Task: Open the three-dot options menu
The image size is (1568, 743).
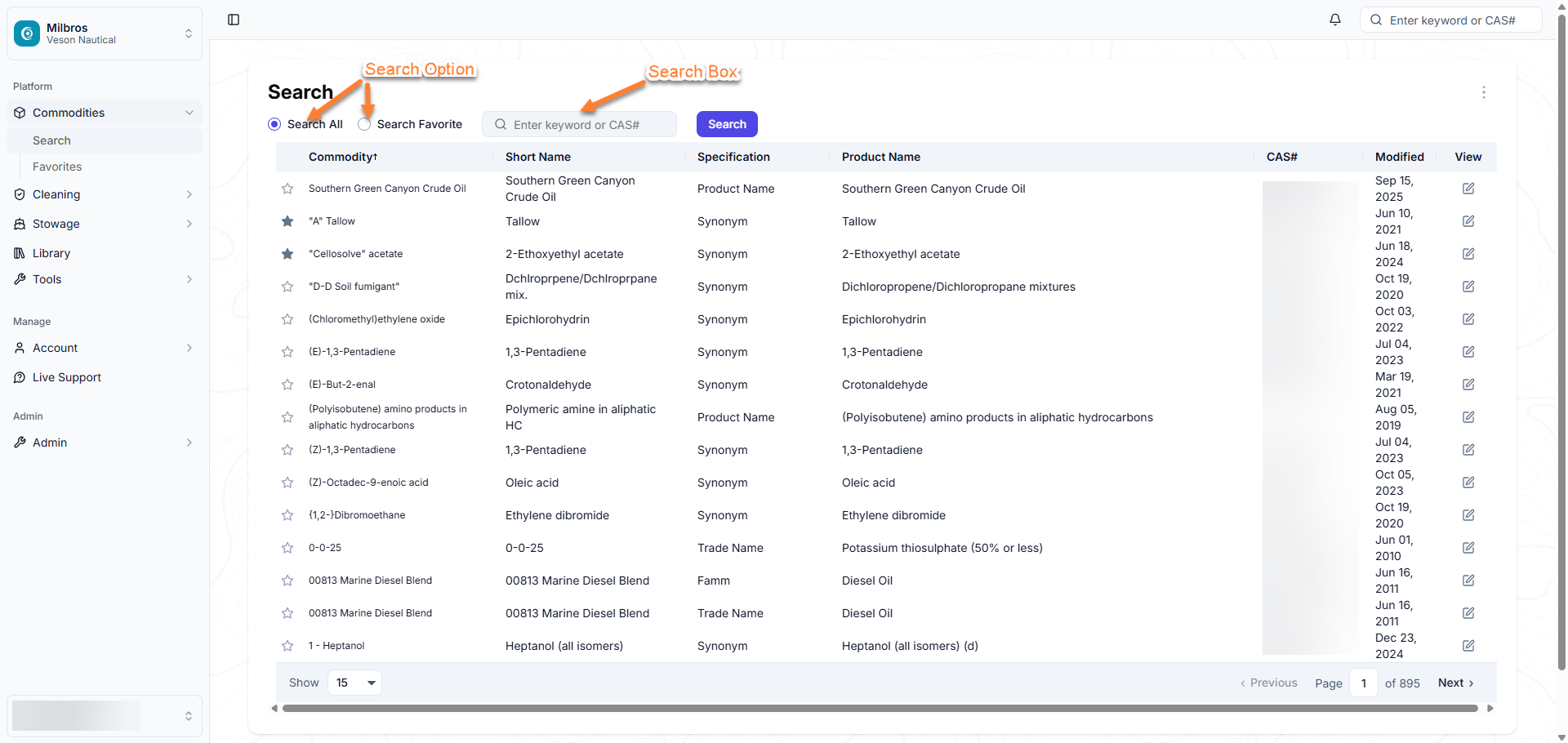Action: tap(1484, 92)
